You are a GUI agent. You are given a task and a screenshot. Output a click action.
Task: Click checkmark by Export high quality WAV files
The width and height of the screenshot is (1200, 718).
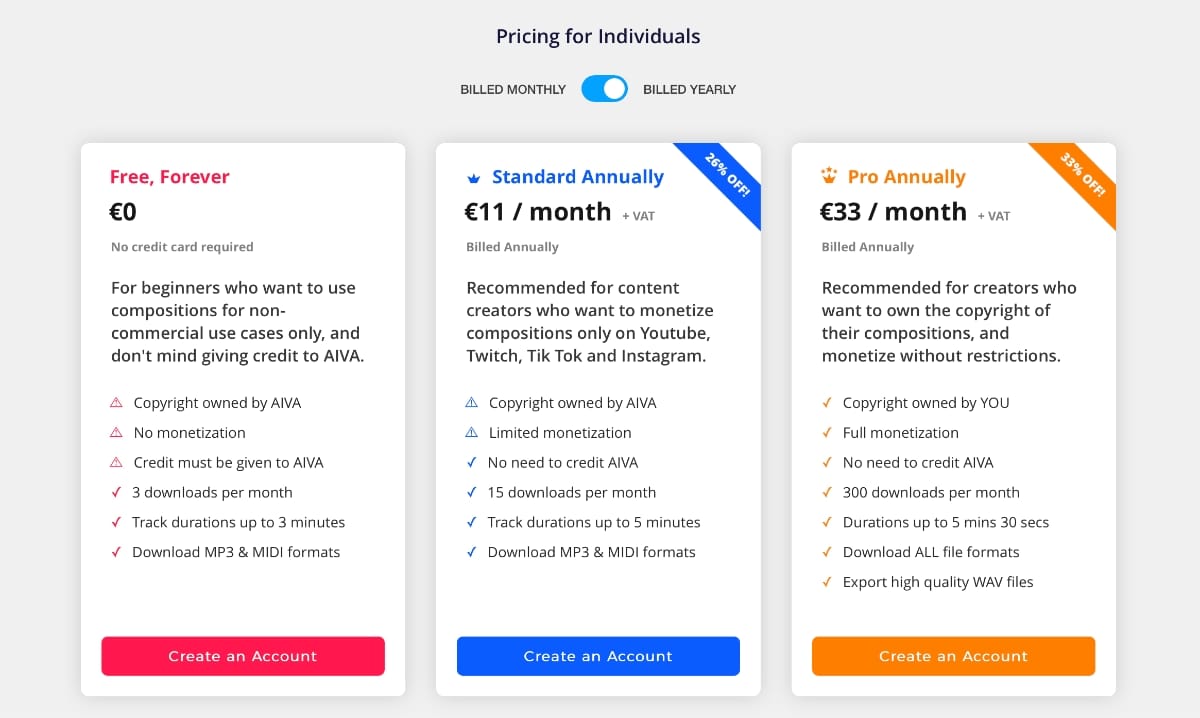tap(827, 582)
